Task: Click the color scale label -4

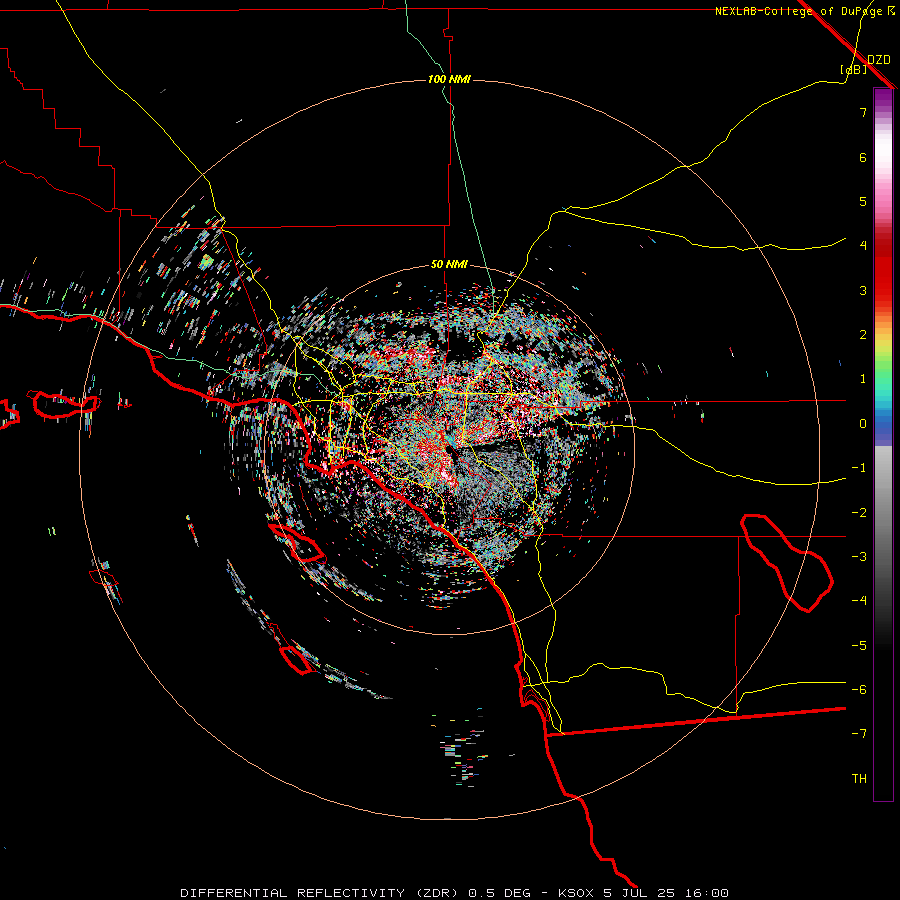Action: coord(859,600)
